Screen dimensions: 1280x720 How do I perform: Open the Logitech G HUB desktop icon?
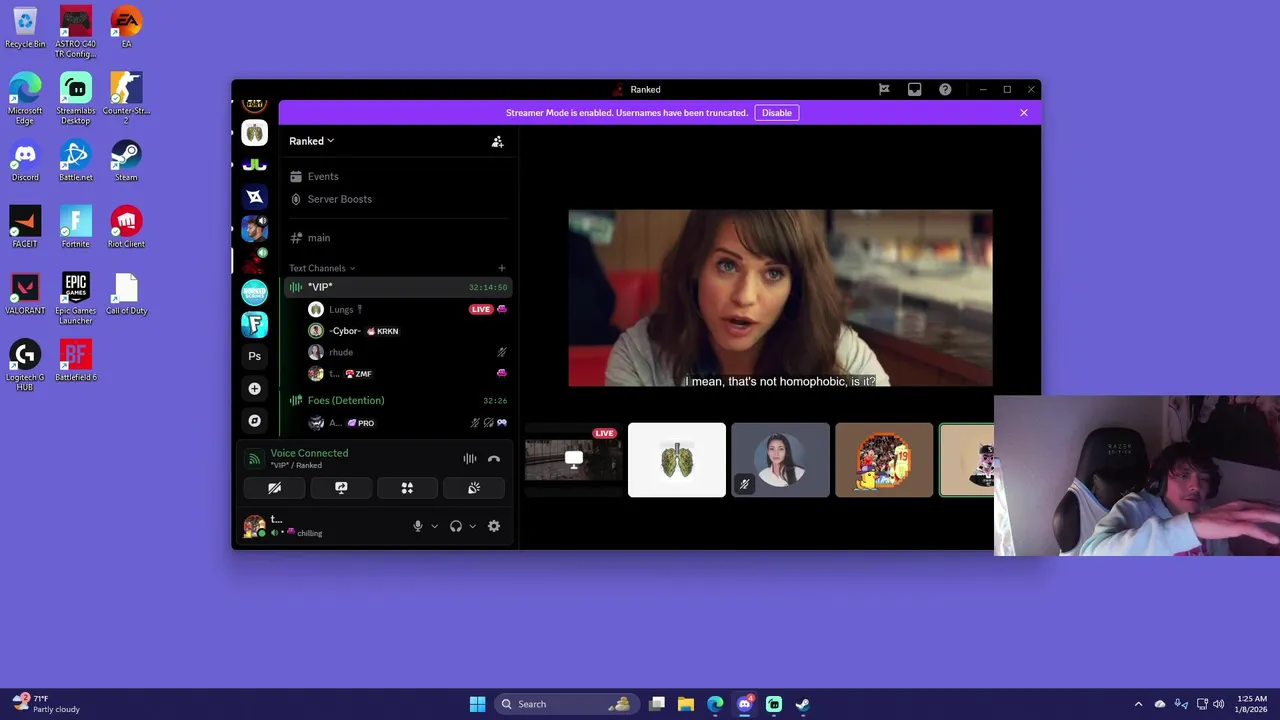point(25,365)
